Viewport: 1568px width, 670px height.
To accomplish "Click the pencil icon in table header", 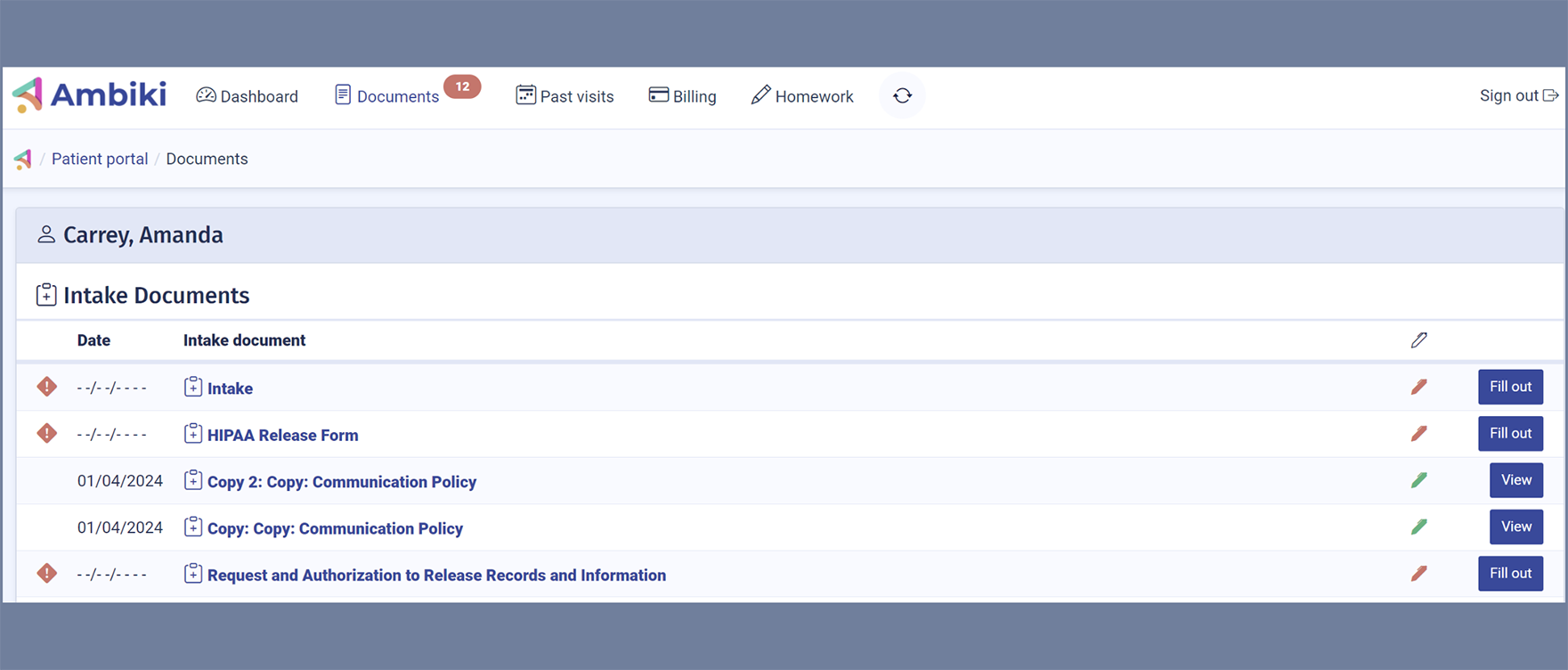I will (1418, 340).
